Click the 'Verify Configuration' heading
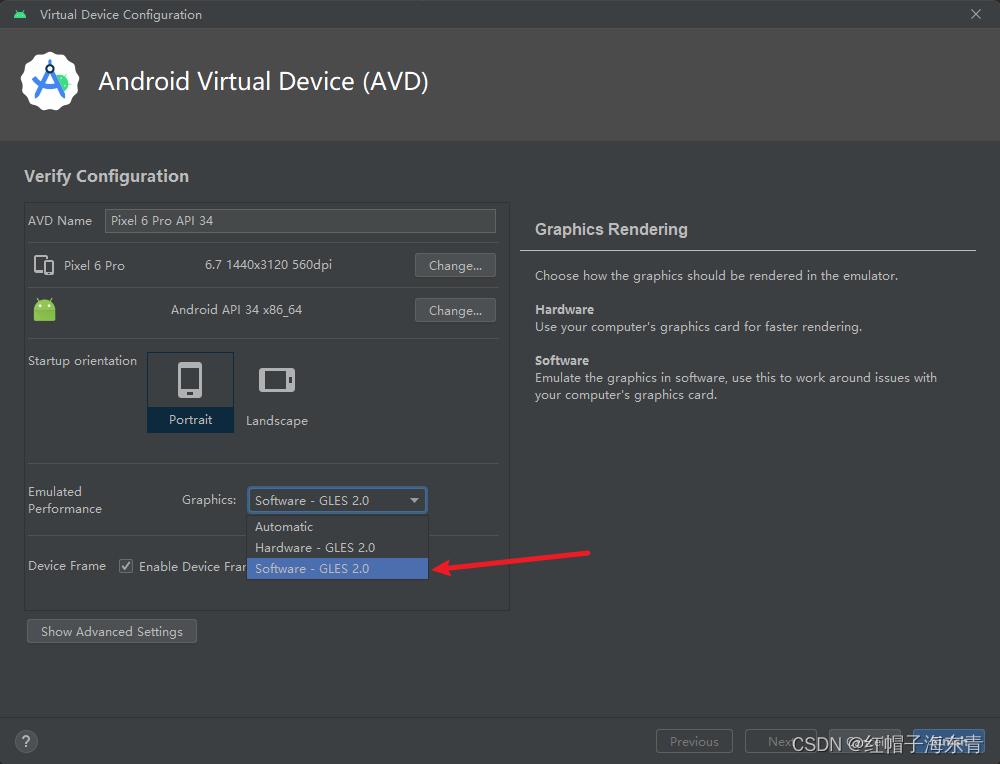This screenshot has width=1000, height=764. [x=107, y=177]
